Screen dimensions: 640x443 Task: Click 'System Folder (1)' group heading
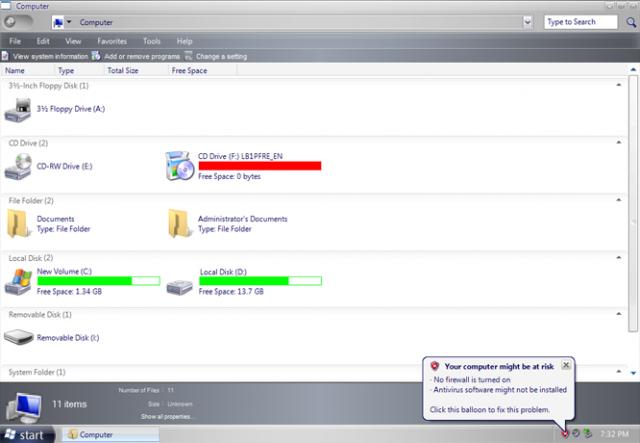click(x=37, y=372)
